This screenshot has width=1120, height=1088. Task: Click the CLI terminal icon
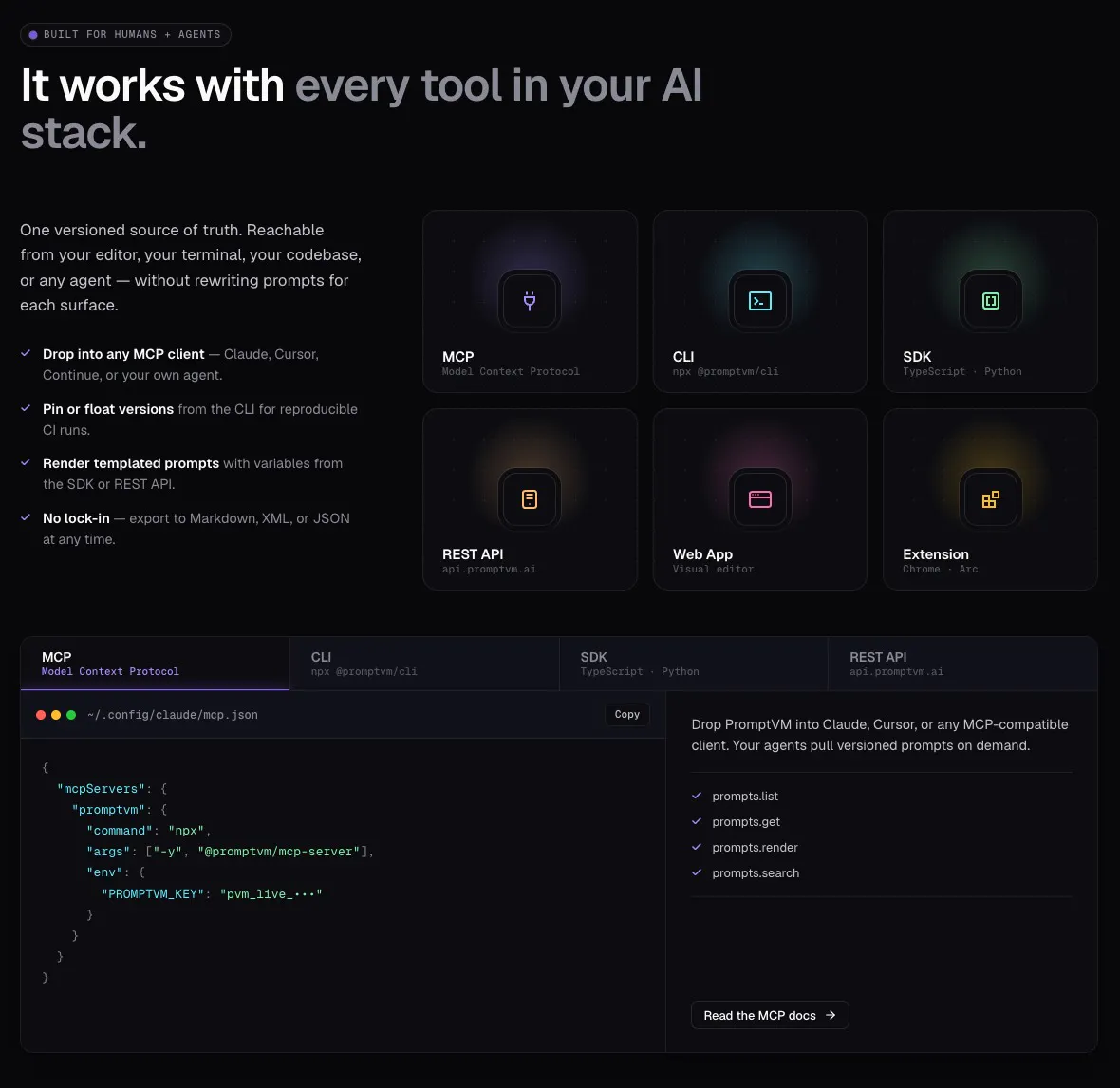(760, 301)
